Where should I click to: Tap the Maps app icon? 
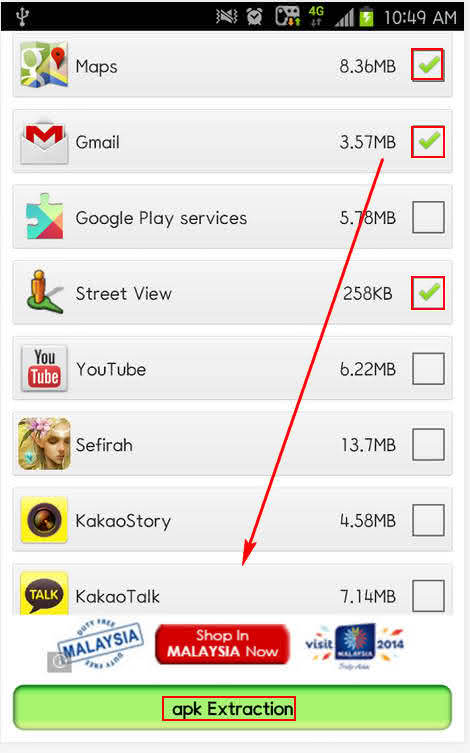[44, 65]
